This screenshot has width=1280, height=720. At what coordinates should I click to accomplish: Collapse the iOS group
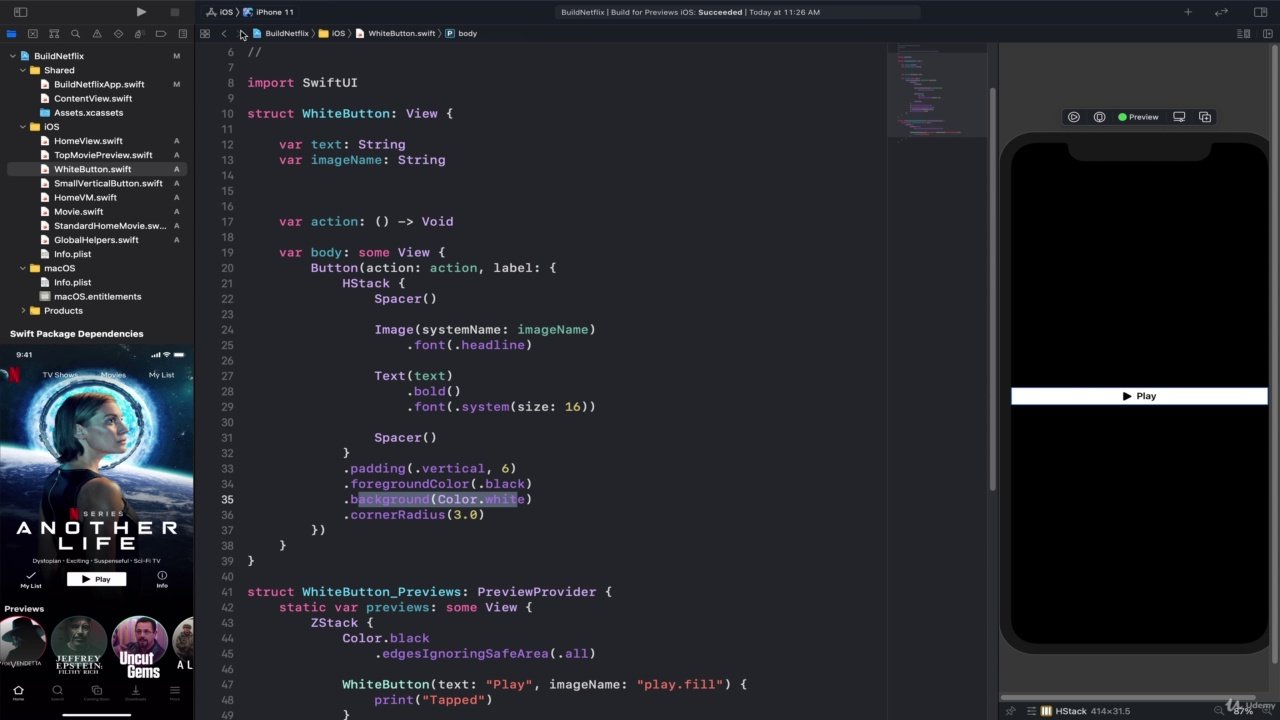[x=22, y=127]
